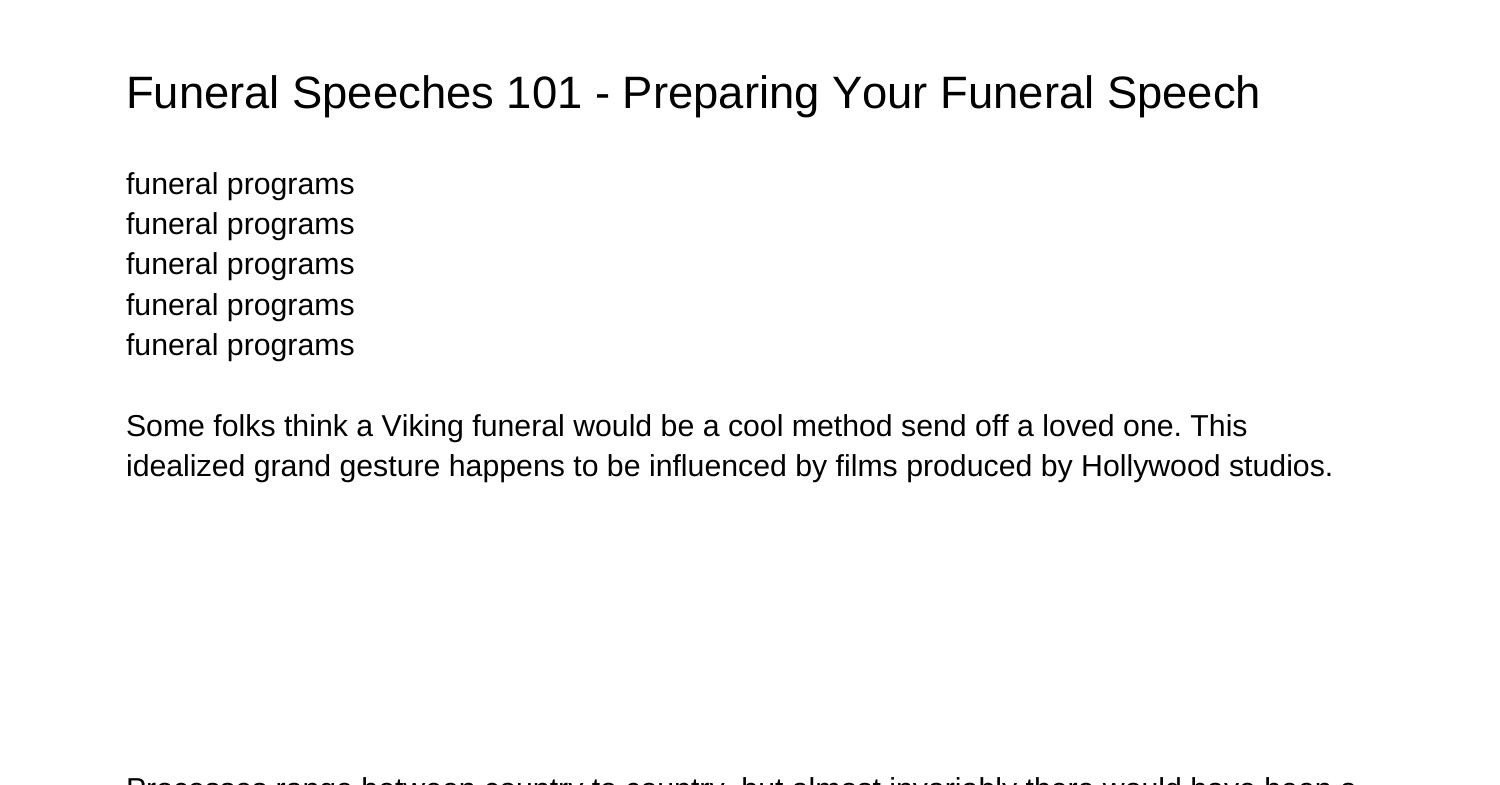The image size is (1500, 785).
Task: Click the words "Hollywood studios" in the paragraph
Action: point(1205,467)
